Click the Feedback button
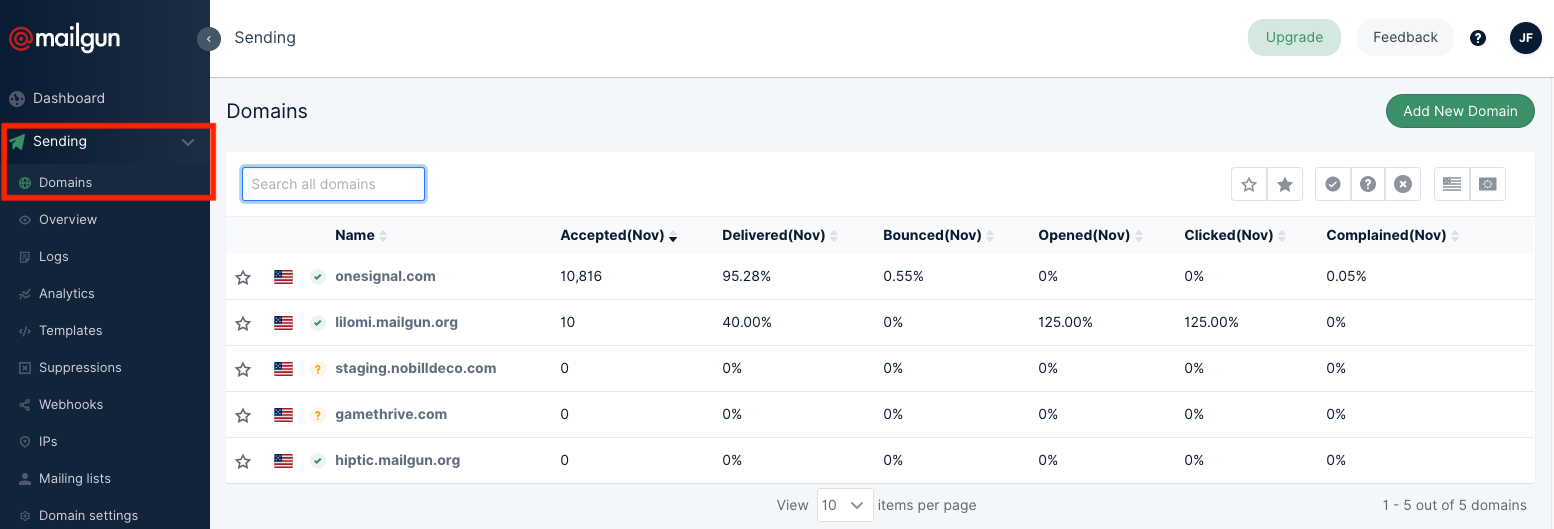 click(1405, 38)
